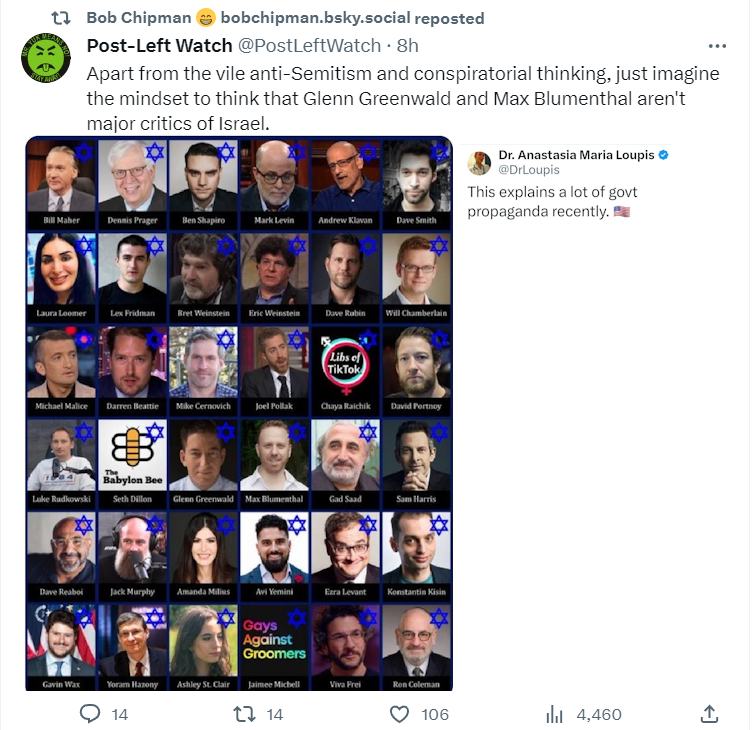Click the reply speech bubble icon
The height and width of the screenshot is (730, 752).
pyautogui.click(x=90, y=714)
